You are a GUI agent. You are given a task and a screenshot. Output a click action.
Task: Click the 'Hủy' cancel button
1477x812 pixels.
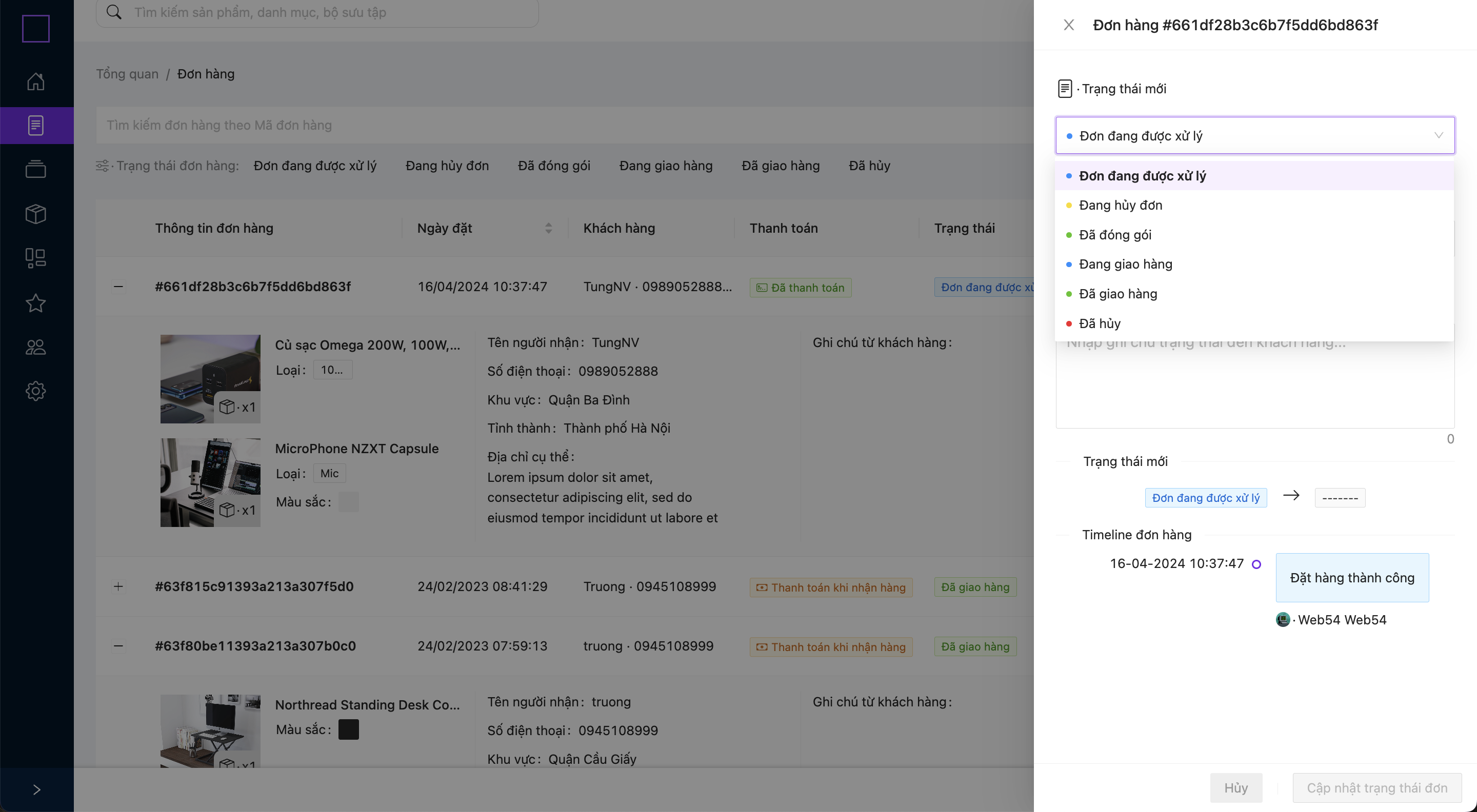point(1235,788)
